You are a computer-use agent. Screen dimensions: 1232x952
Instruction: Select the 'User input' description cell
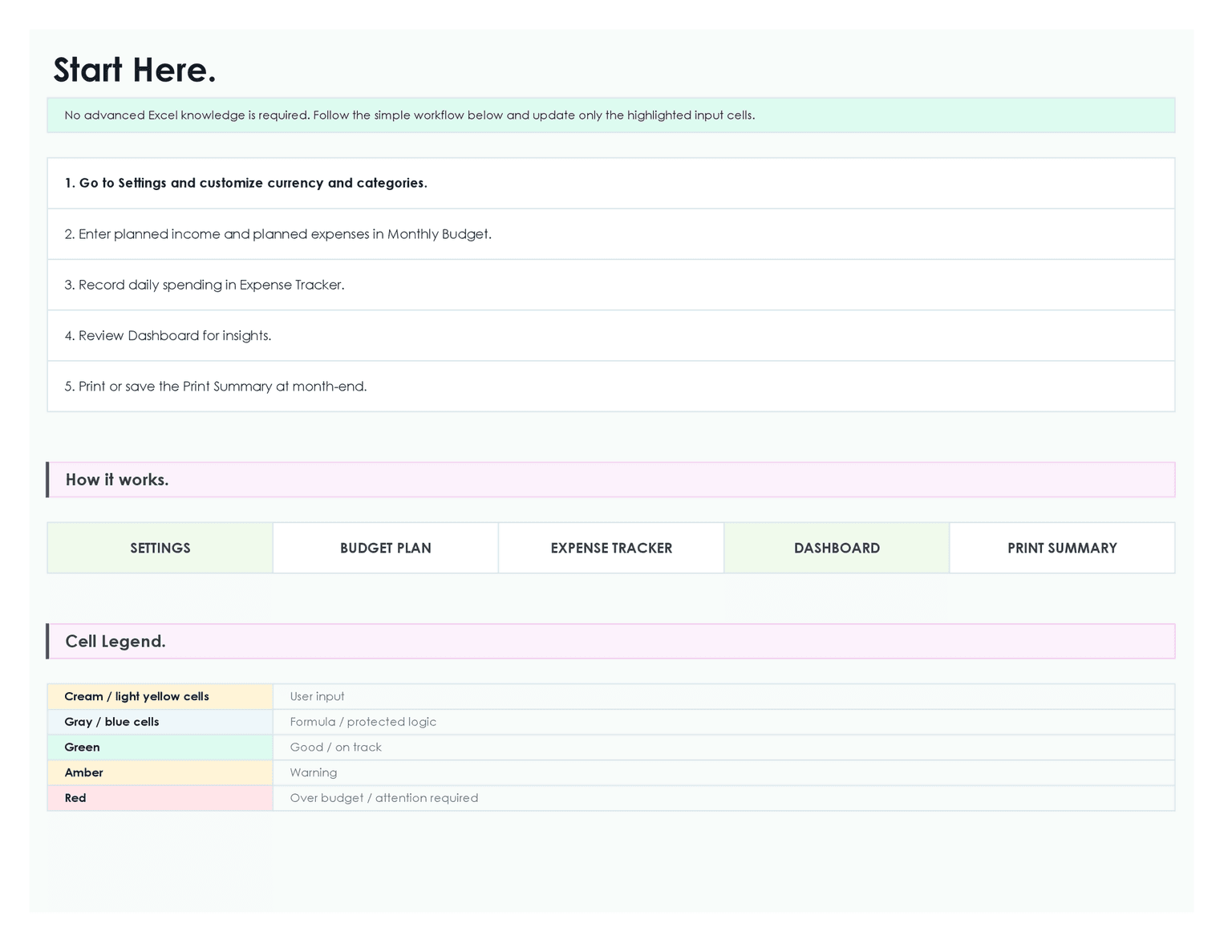[x=724, y=696]
